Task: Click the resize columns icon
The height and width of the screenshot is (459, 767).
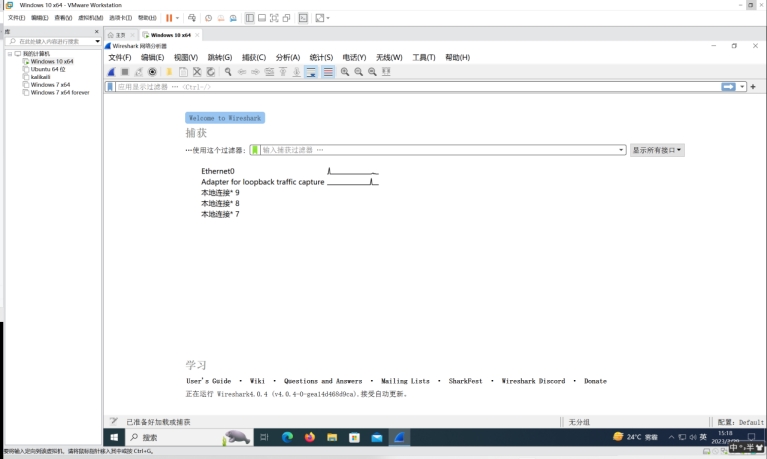Action: point(386,72)
